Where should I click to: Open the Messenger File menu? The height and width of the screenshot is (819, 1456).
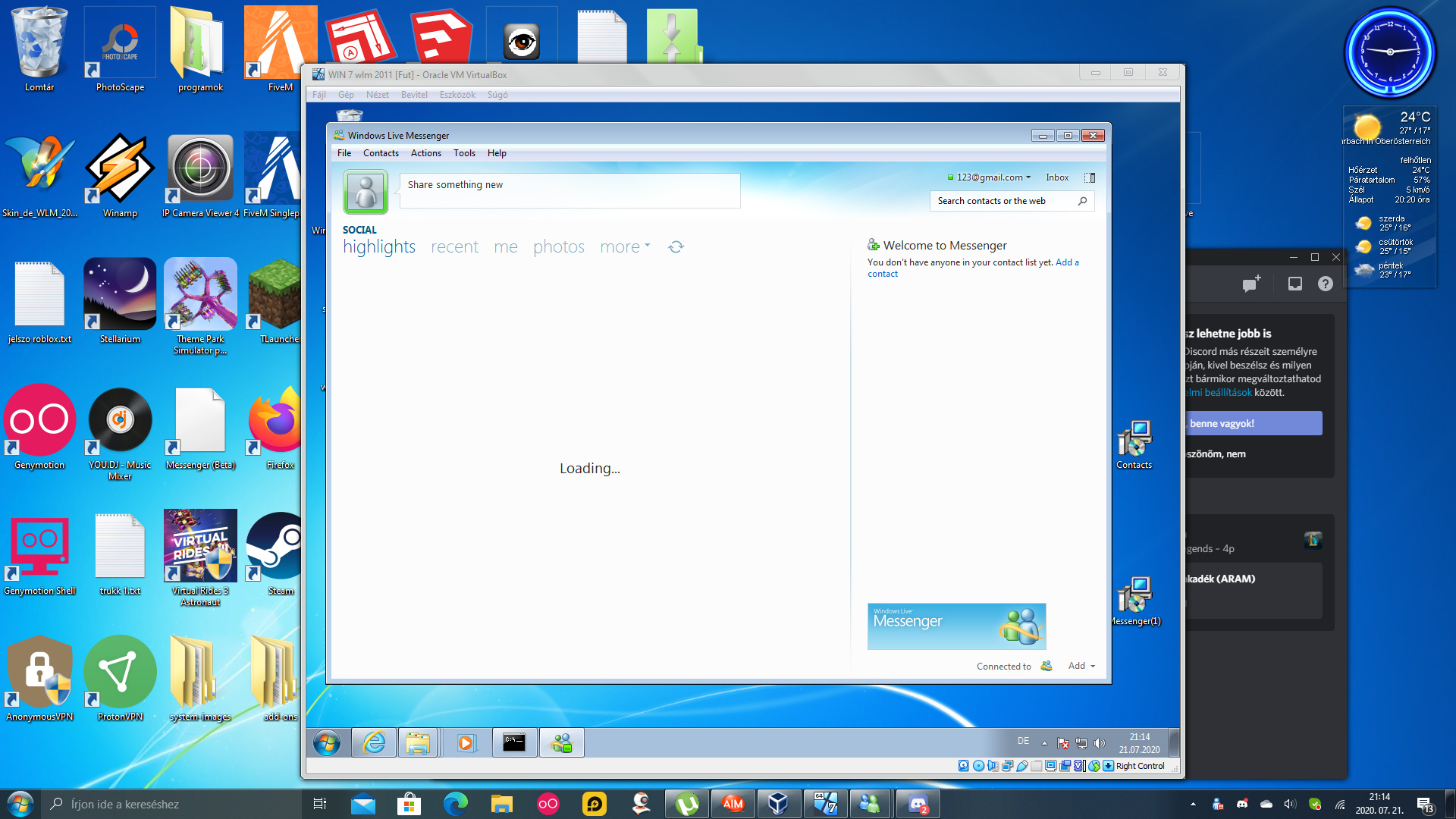[x=344, y=153]
